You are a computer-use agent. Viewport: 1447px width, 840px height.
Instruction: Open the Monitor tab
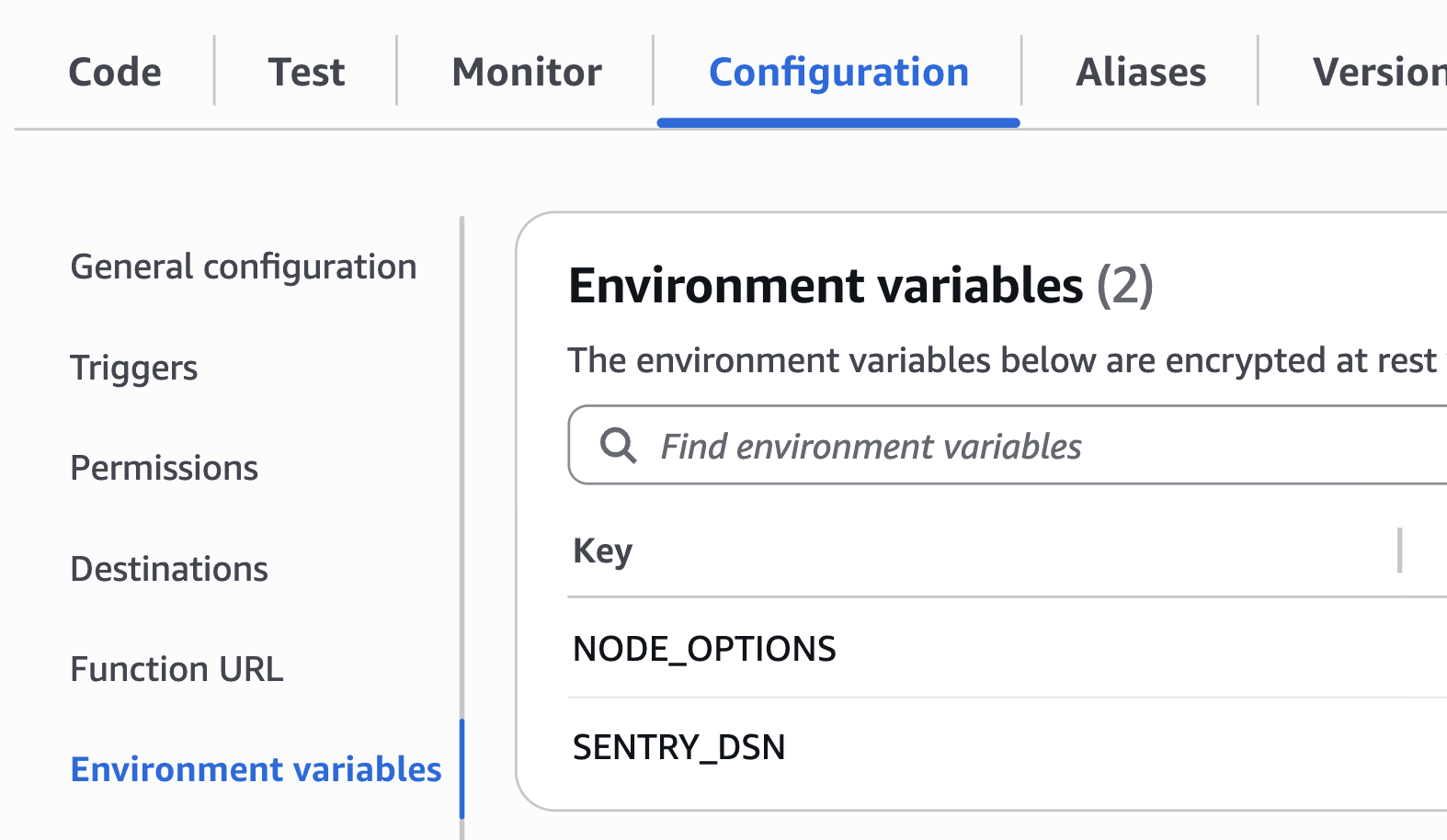click(x=527, y=72)
